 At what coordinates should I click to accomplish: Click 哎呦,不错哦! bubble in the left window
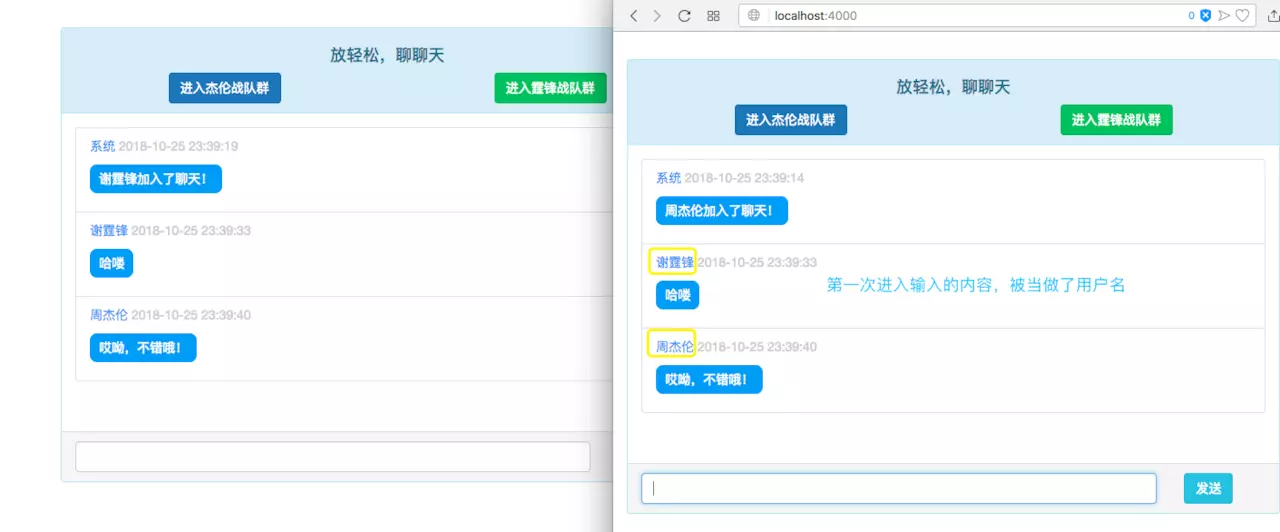pos(143,347)
